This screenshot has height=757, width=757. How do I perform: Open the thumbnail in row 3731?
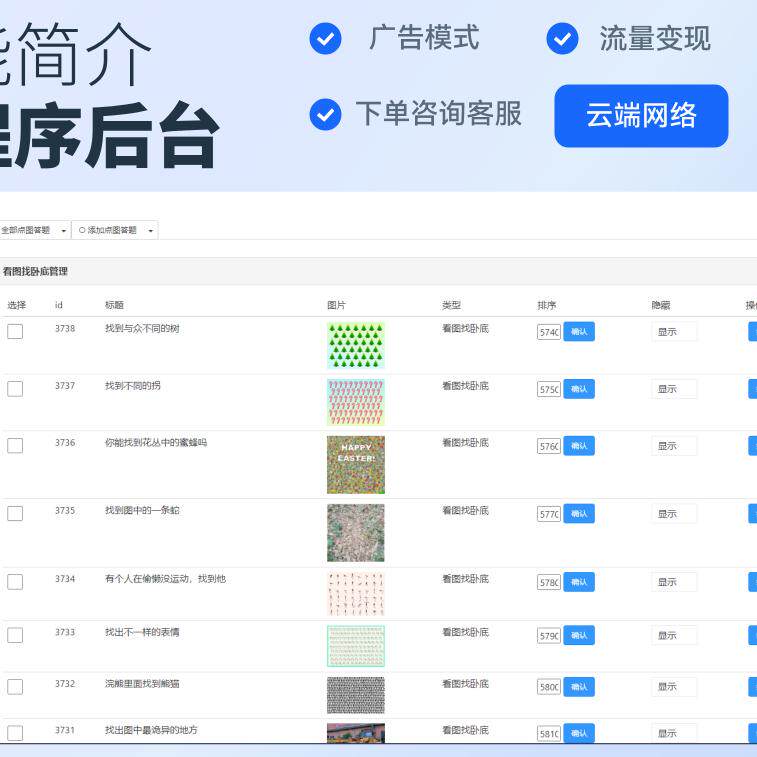pos(356,733)
